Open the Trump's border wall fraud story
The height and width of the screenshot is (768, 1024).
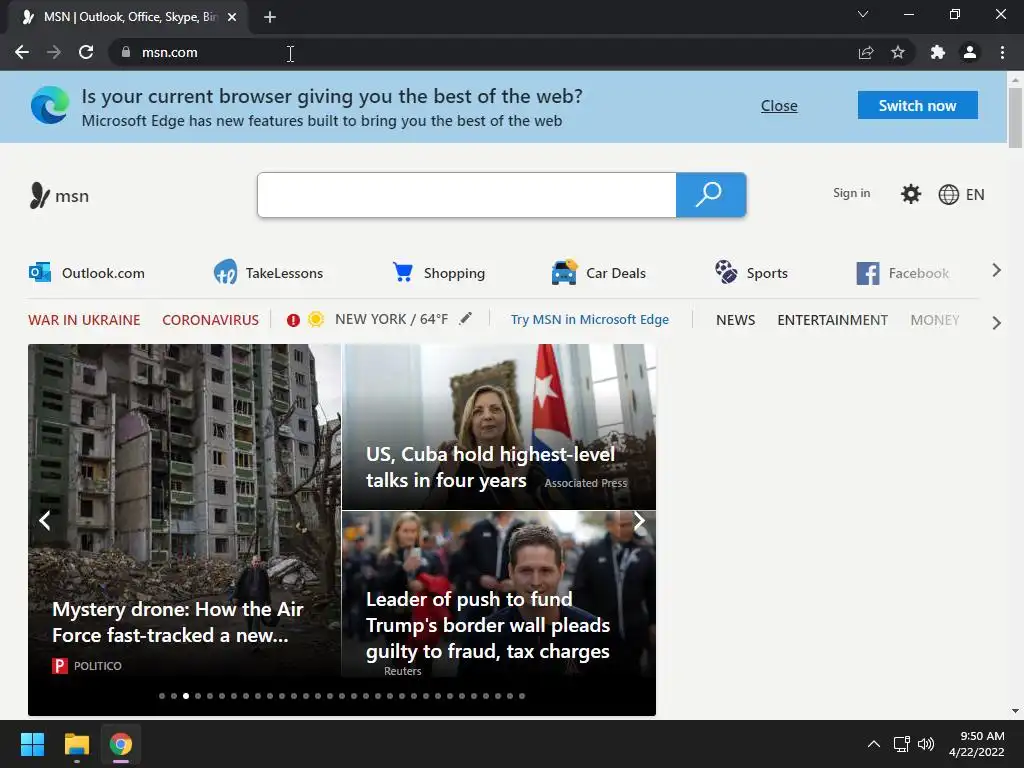click(488, 625)
